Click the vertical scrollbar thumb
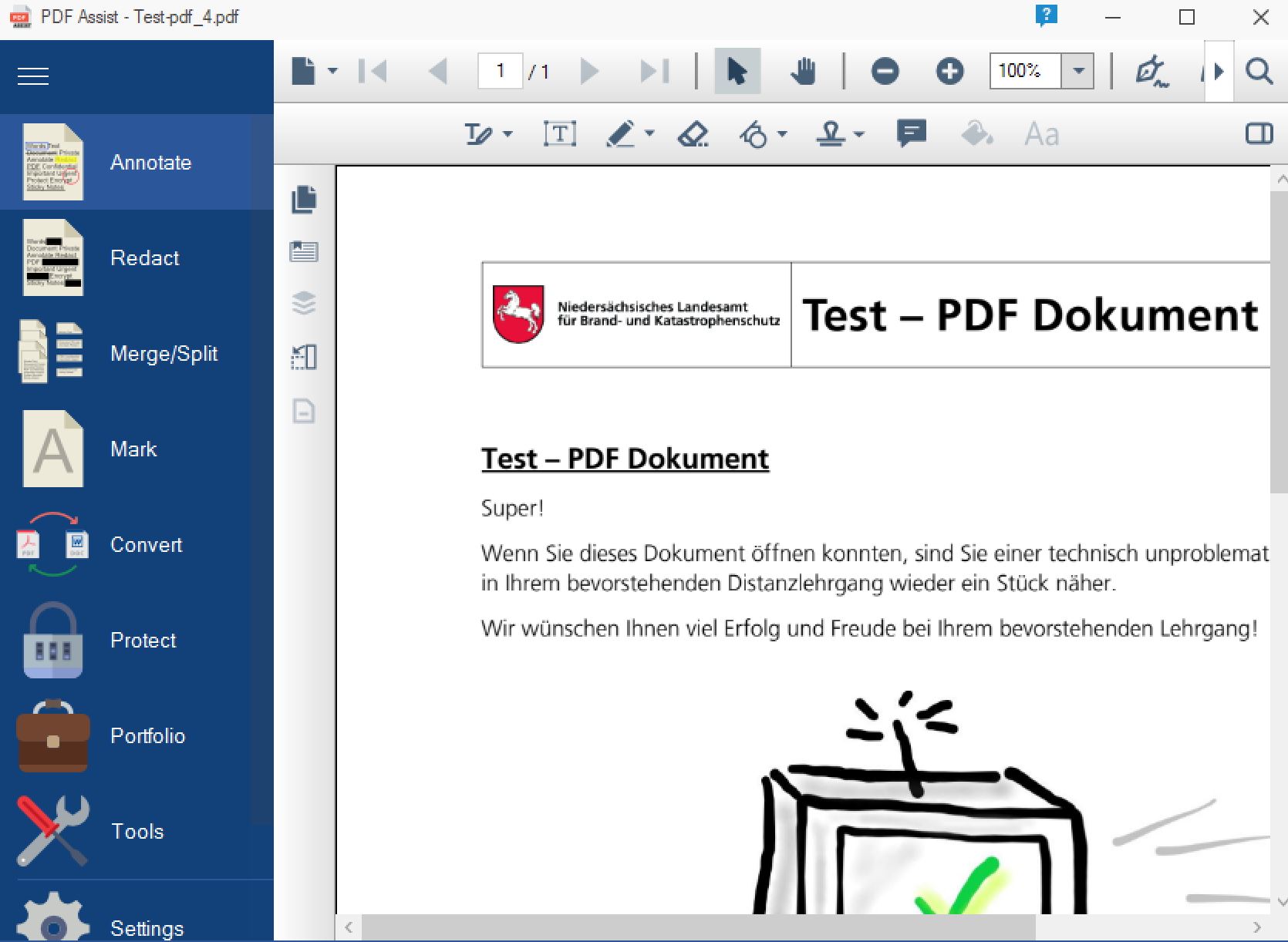The height and width of the screenshot is (942, 1288). coord(1279,341)
